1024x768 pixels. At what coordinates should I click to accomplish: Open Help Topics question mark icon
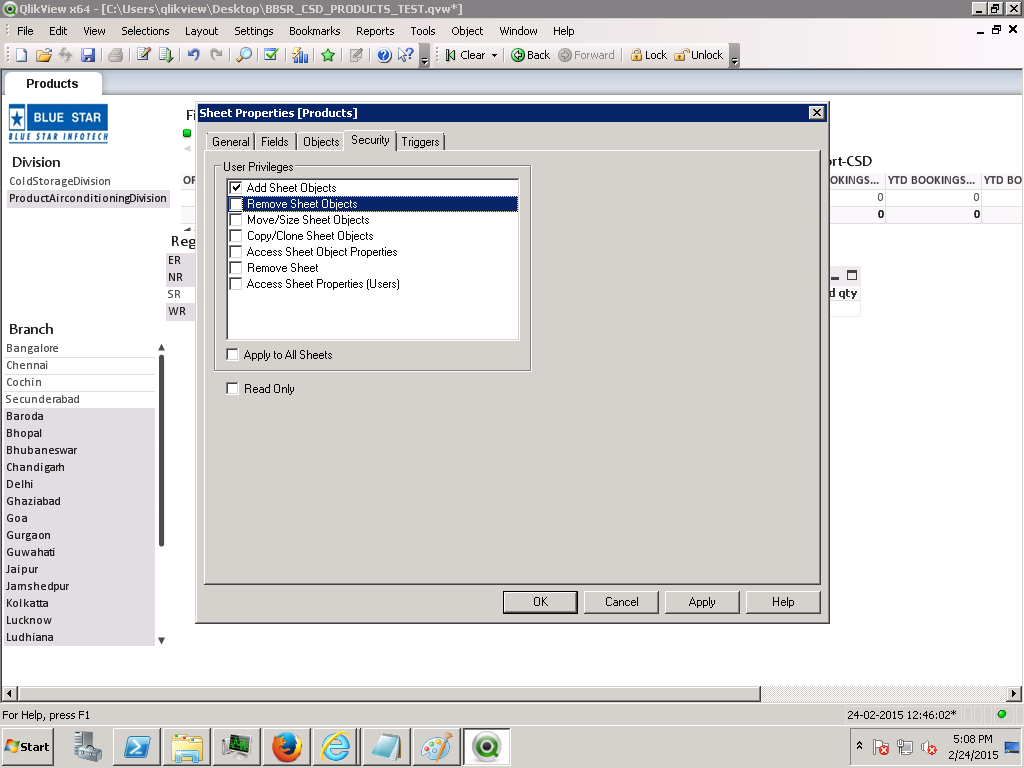384,56
